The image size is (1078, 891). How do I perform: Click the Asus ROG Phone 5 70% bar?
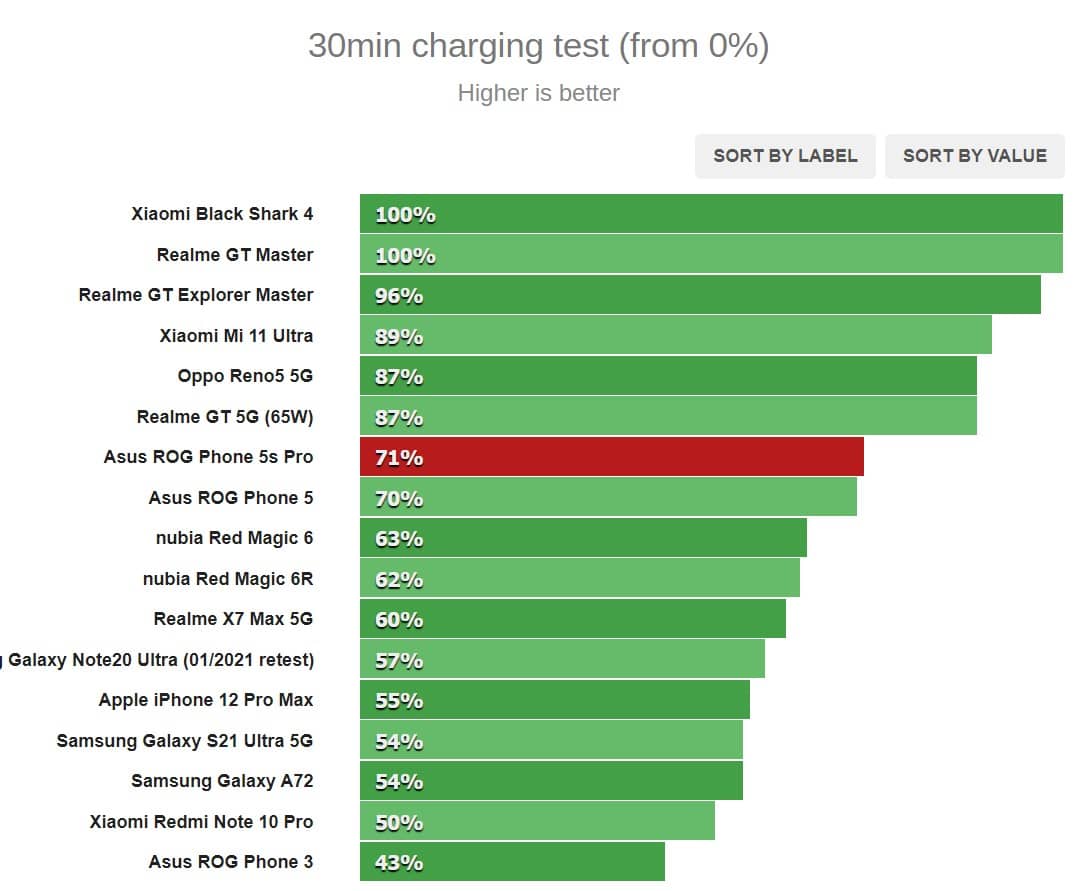pos(608,498)
